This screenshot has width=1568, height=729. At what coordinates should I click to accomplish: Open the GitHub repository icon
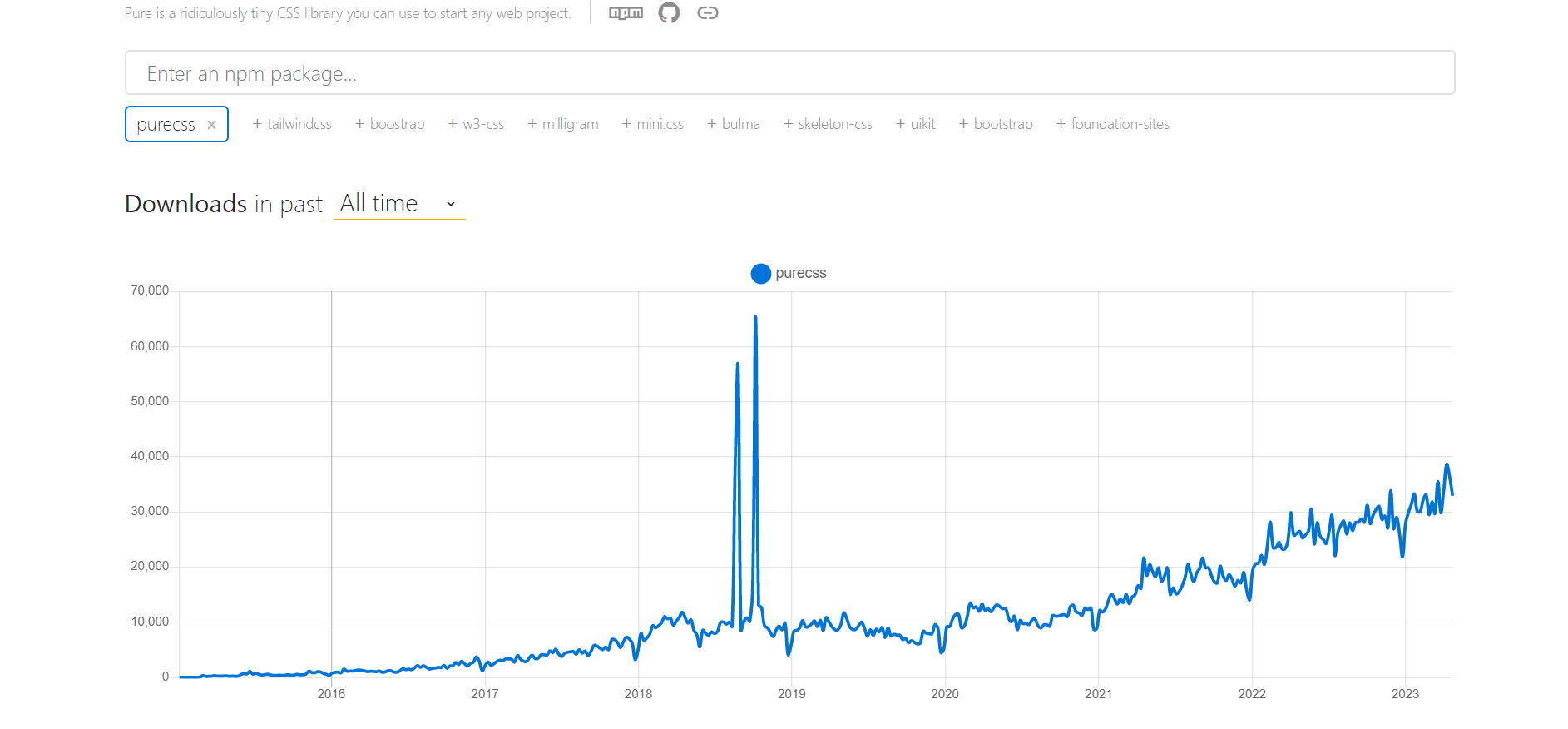(x=669, y=12)
